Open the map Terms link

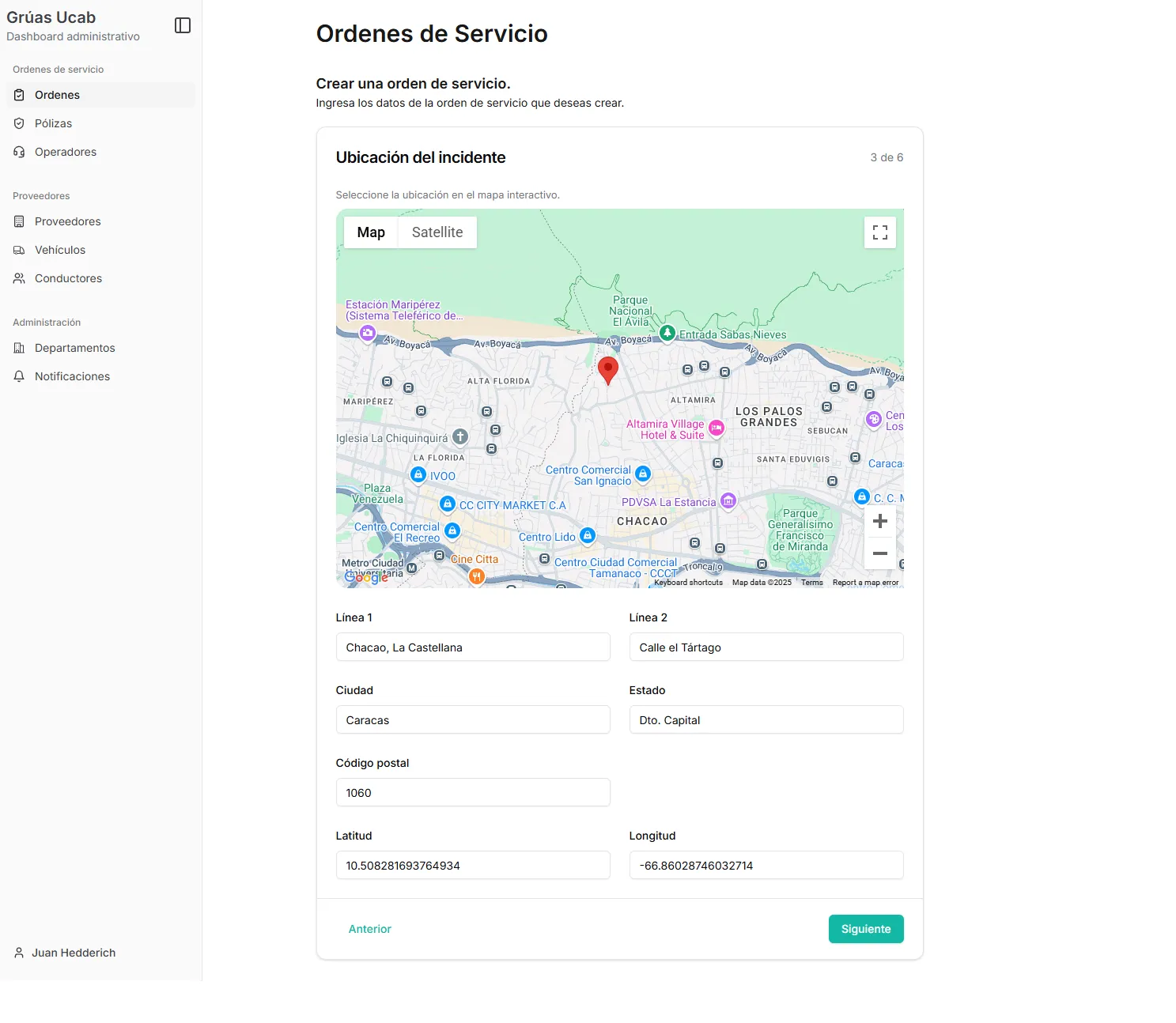tap(811, 582)
